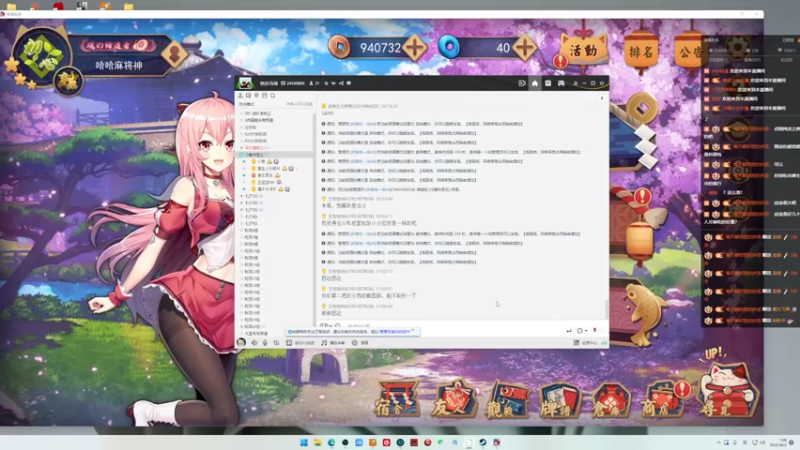Click the music note accompaniment button

333,343
